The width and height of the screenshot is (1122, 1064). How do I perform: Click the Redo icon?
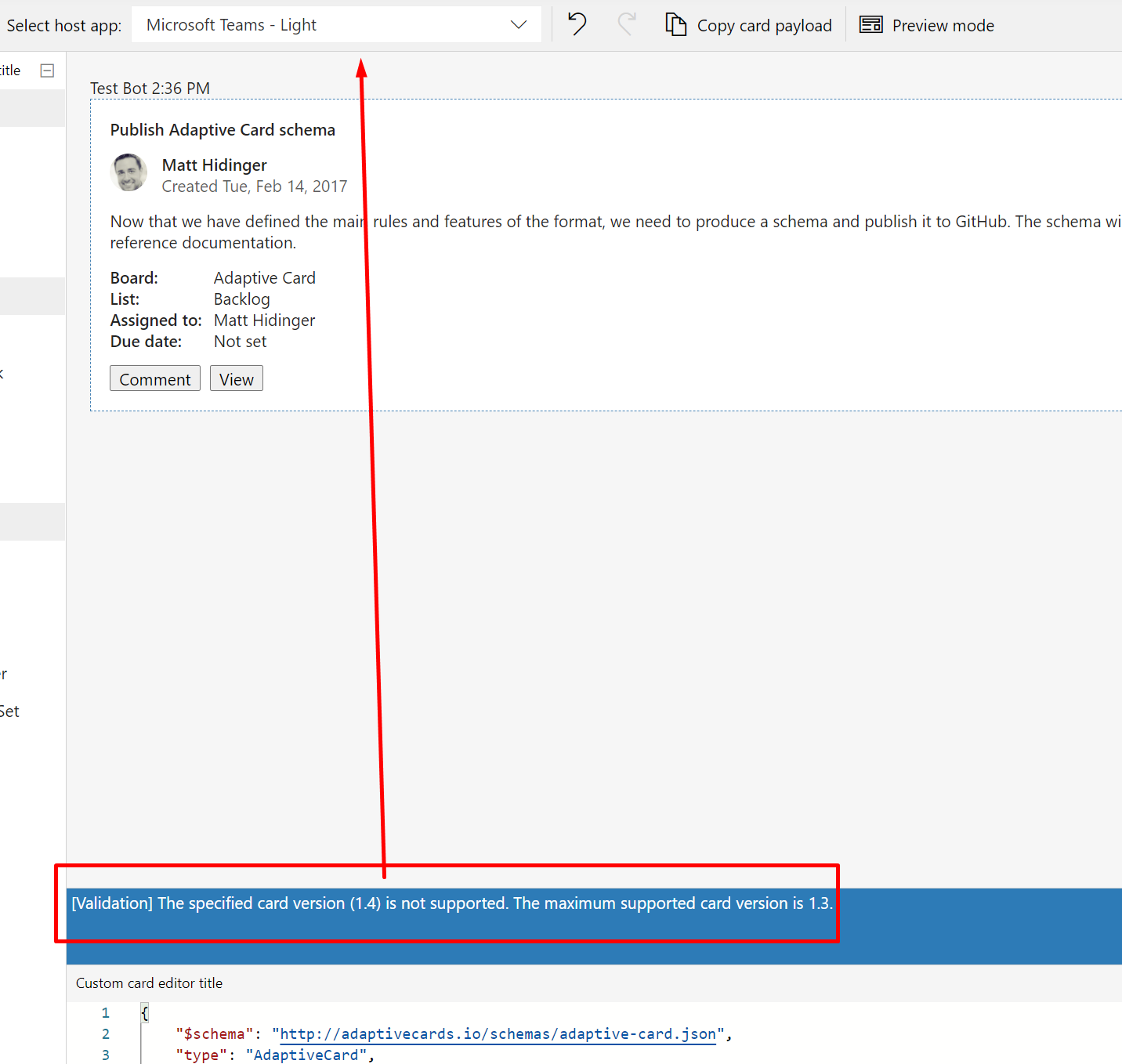626,24
